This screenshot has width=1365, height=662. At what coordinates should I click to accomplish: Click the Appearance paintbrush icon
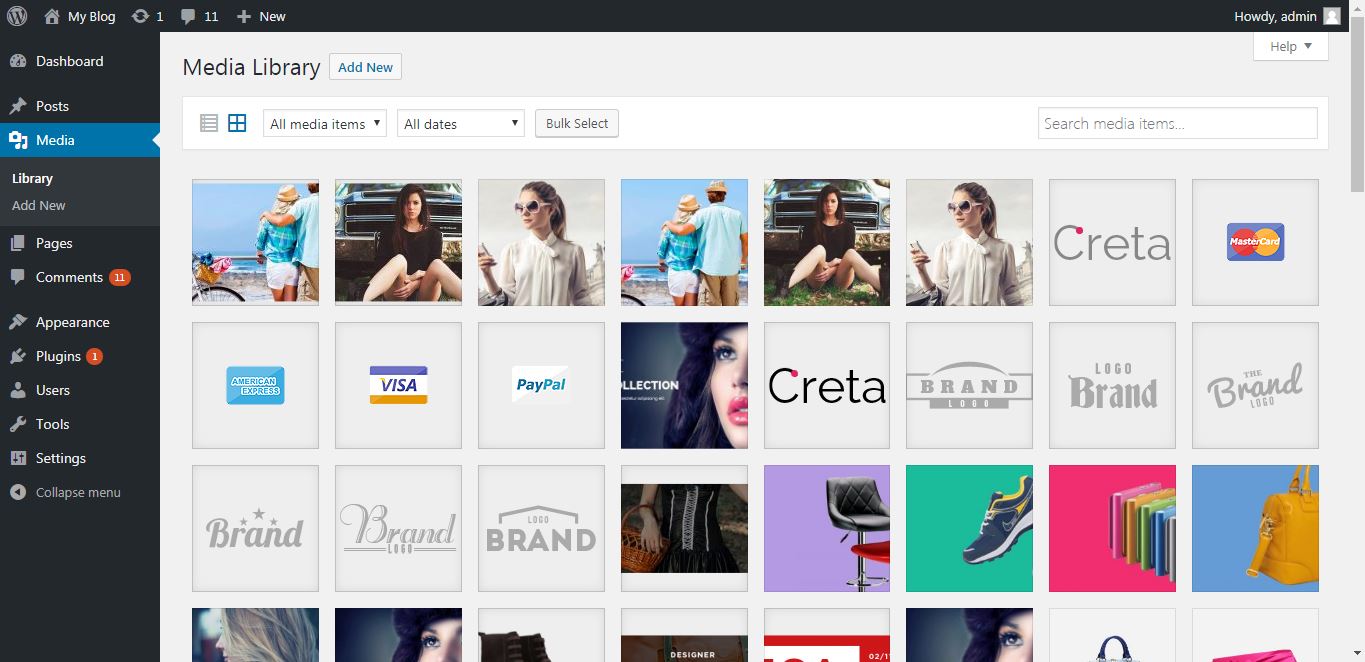pos(18,322)
